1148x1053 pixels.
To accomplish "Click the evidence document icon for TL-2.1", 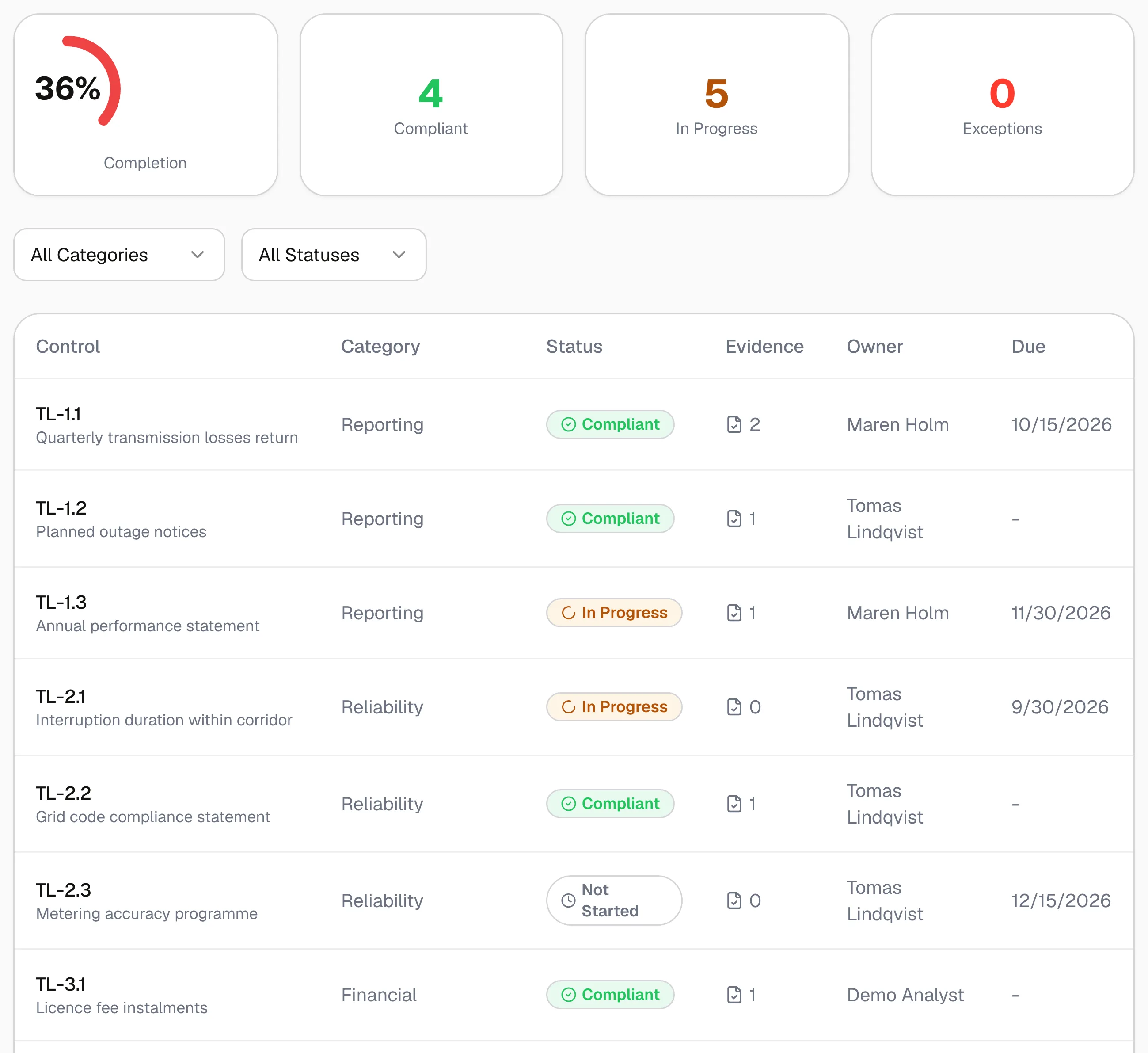I will click(734, 706).
